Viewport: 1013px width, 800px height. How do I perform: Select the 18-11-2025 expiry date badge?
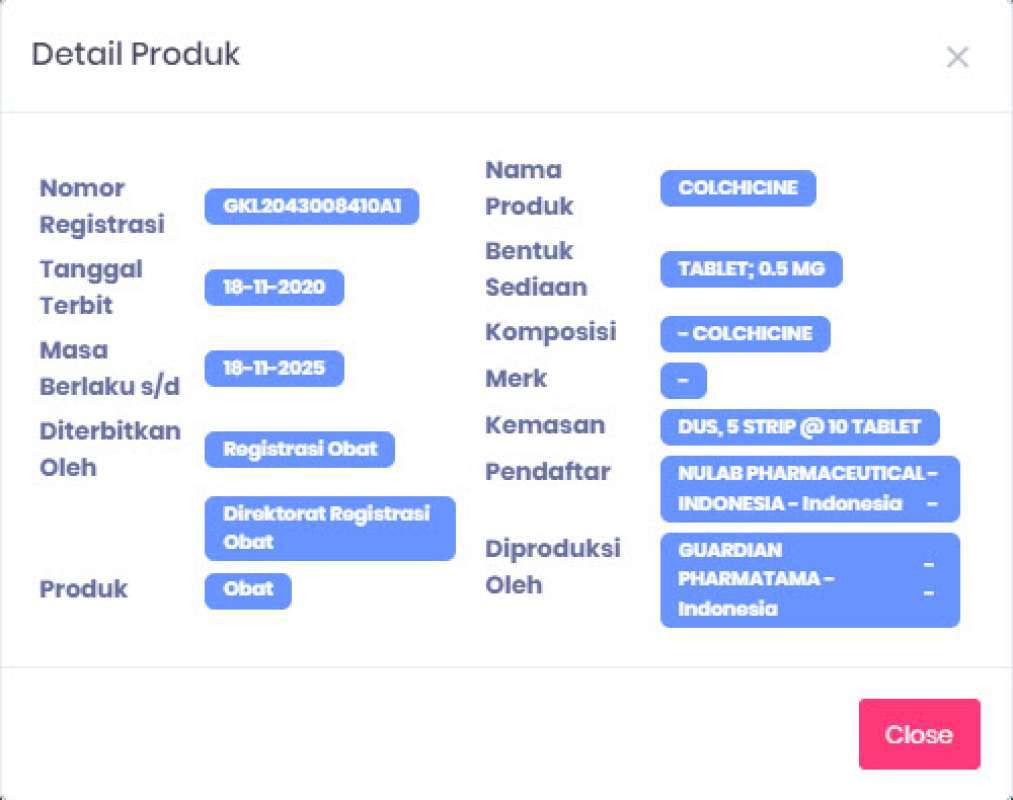click(x=274, y=369)
